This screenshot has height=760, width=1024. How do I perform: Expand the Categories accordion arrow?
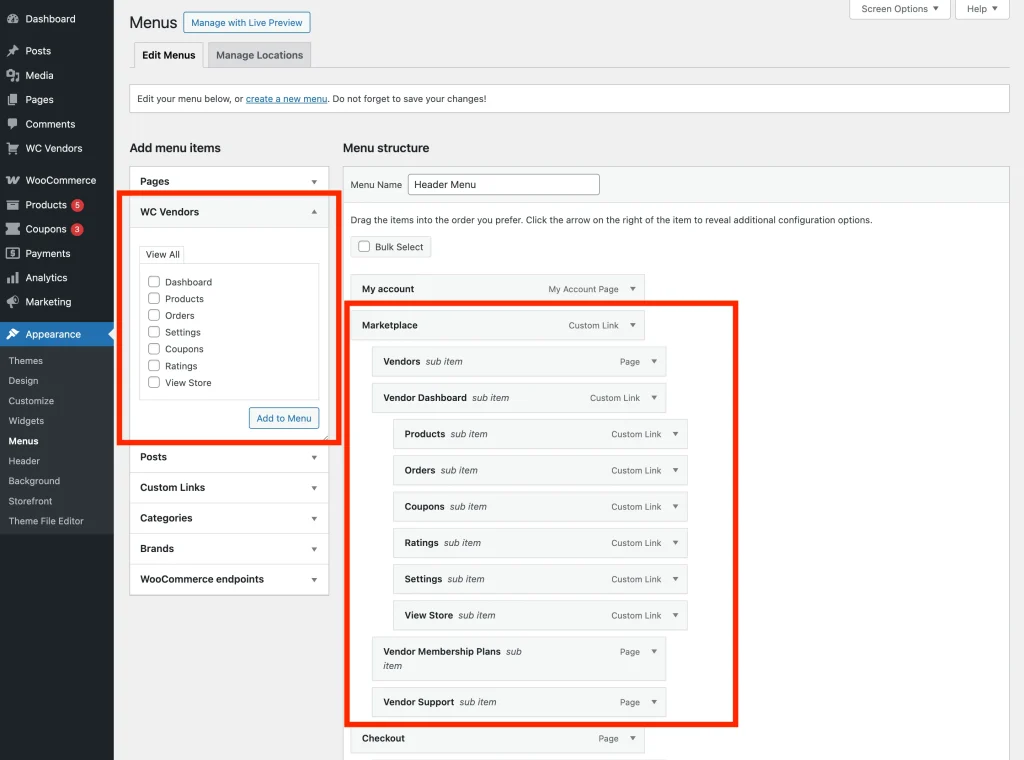tap(314, 518)
